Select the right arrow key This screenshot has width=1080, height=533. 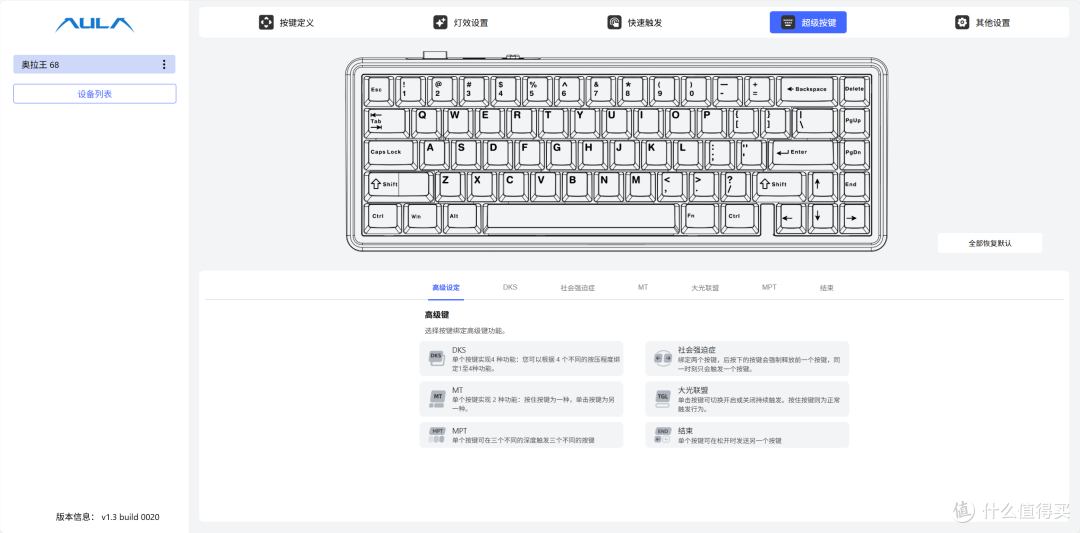tap(853, 218)
